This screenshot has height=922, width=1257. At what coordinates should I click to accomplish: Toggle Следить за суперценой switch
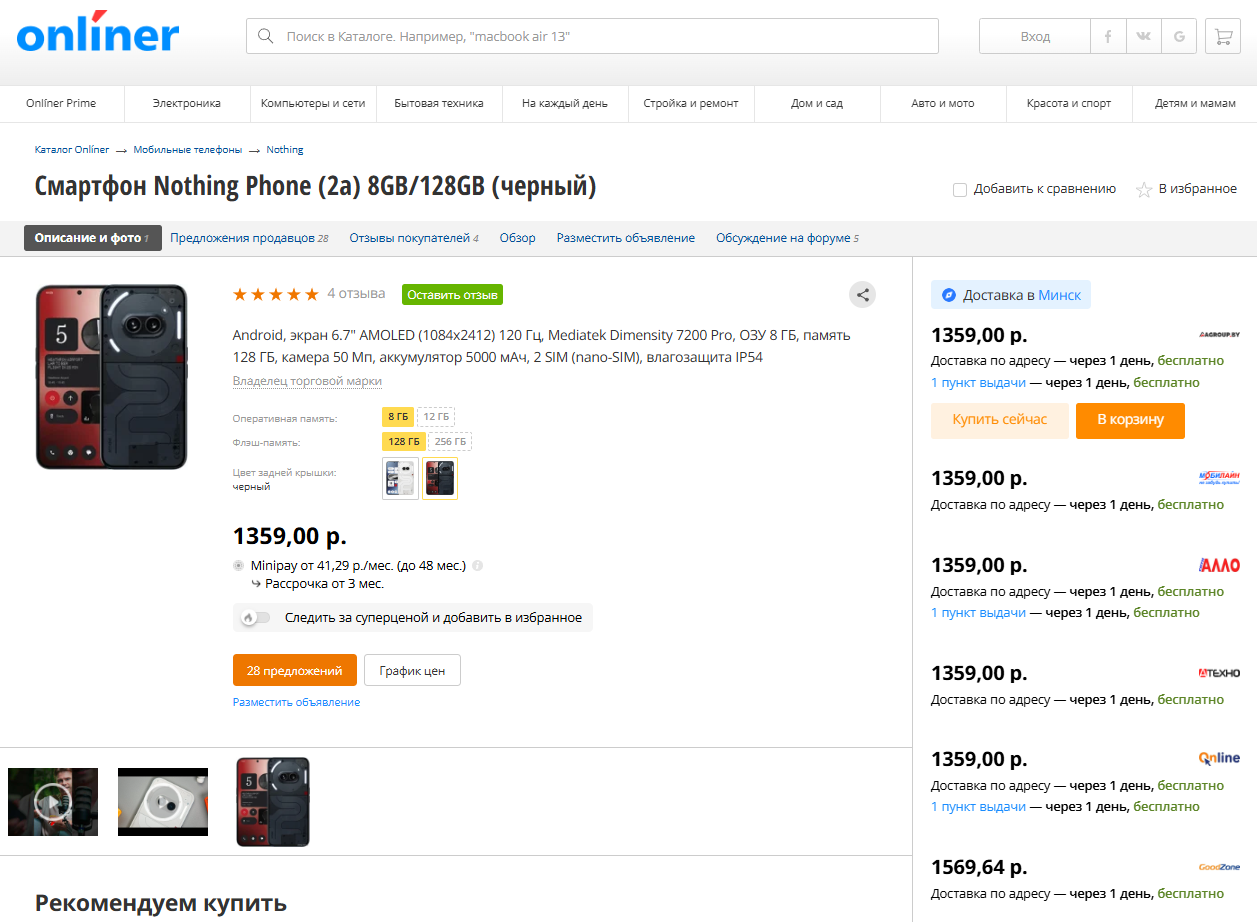tap(255, 618)
